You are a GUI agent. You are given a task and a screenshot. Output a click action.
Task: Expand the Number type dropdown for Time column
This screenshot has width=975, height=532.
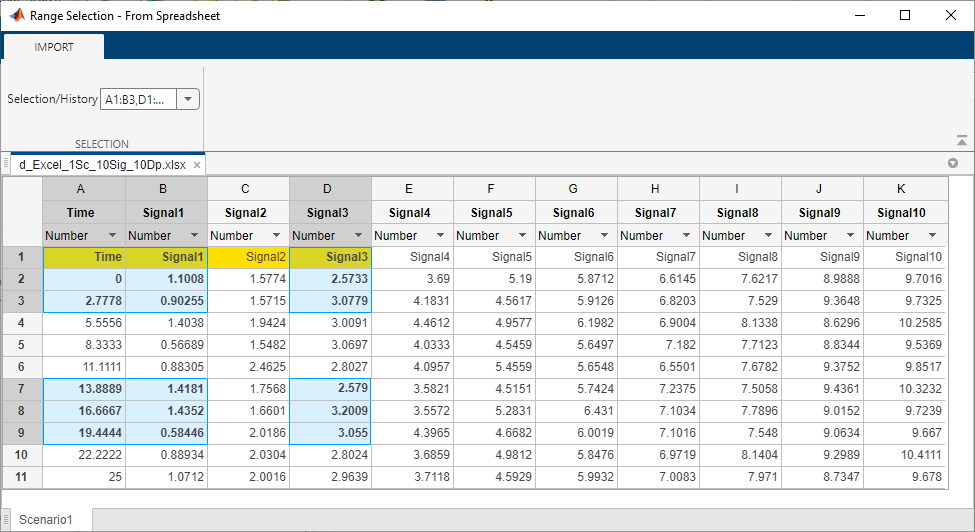click(x=112, y=236)
